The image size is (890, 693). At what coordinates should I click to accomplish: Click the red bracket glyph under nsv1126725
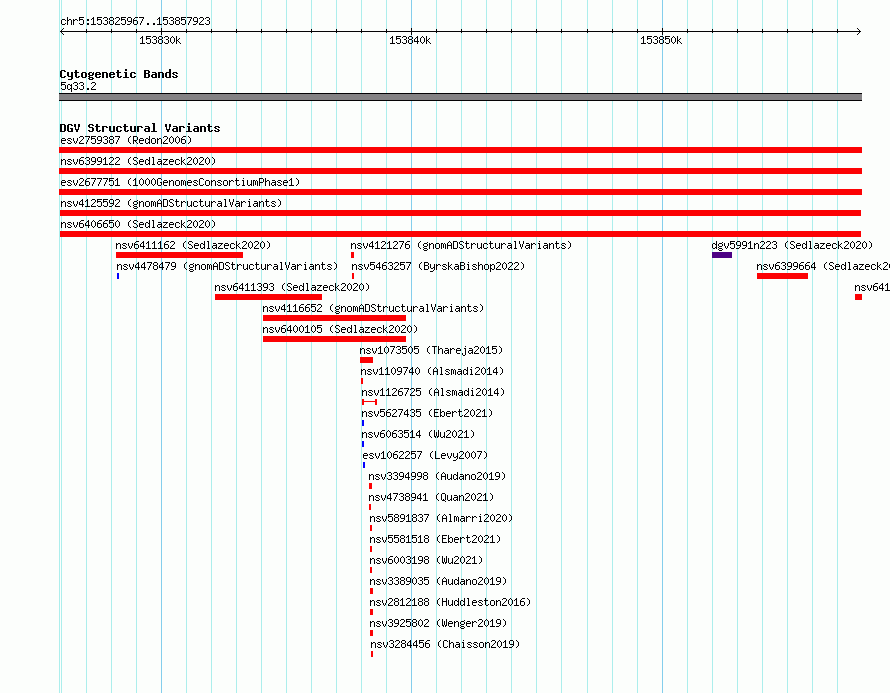coord(370,402)
